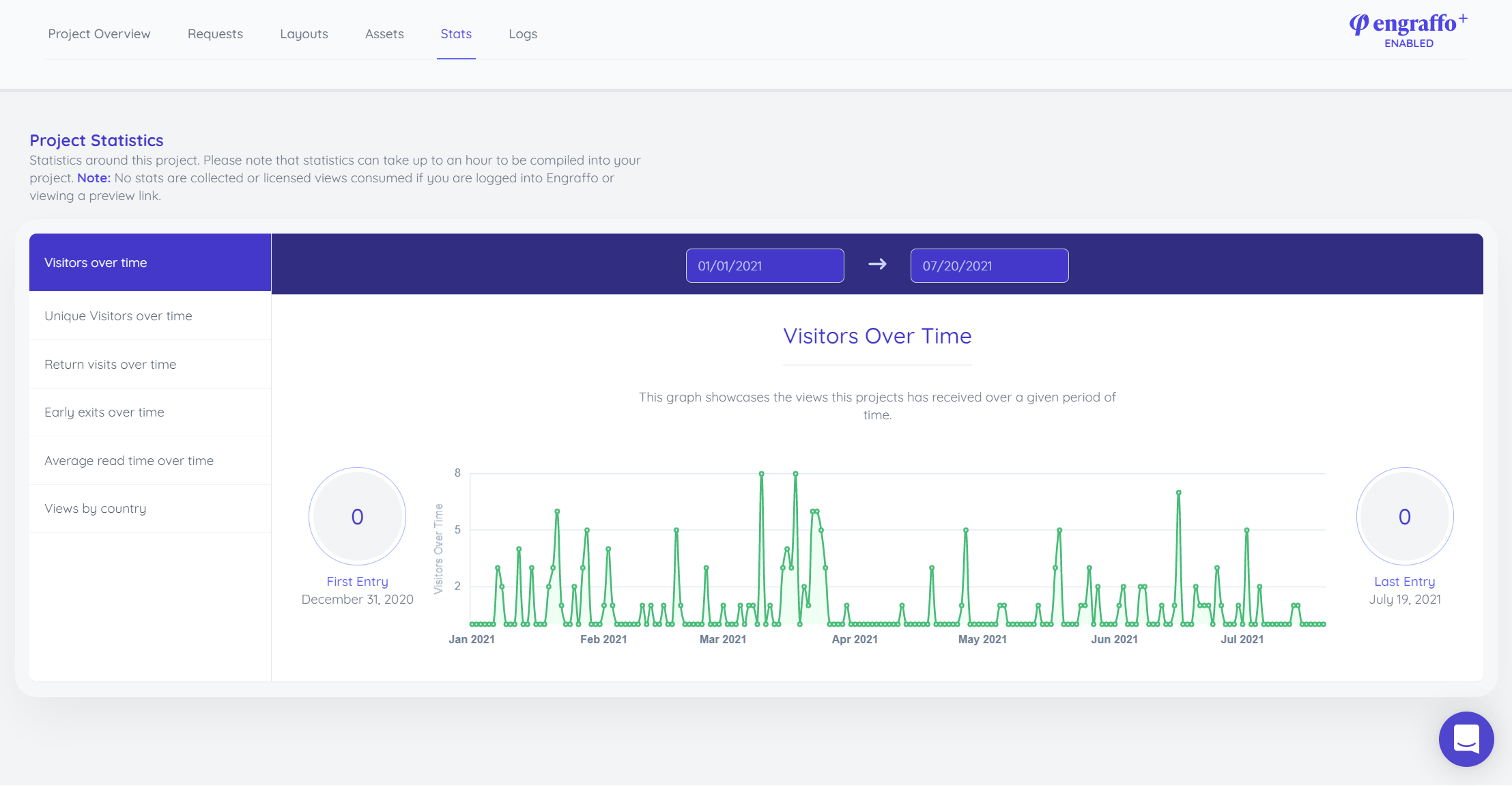Go to the Layouts tab
This screenshot has width=1512, height=786.
304,34
